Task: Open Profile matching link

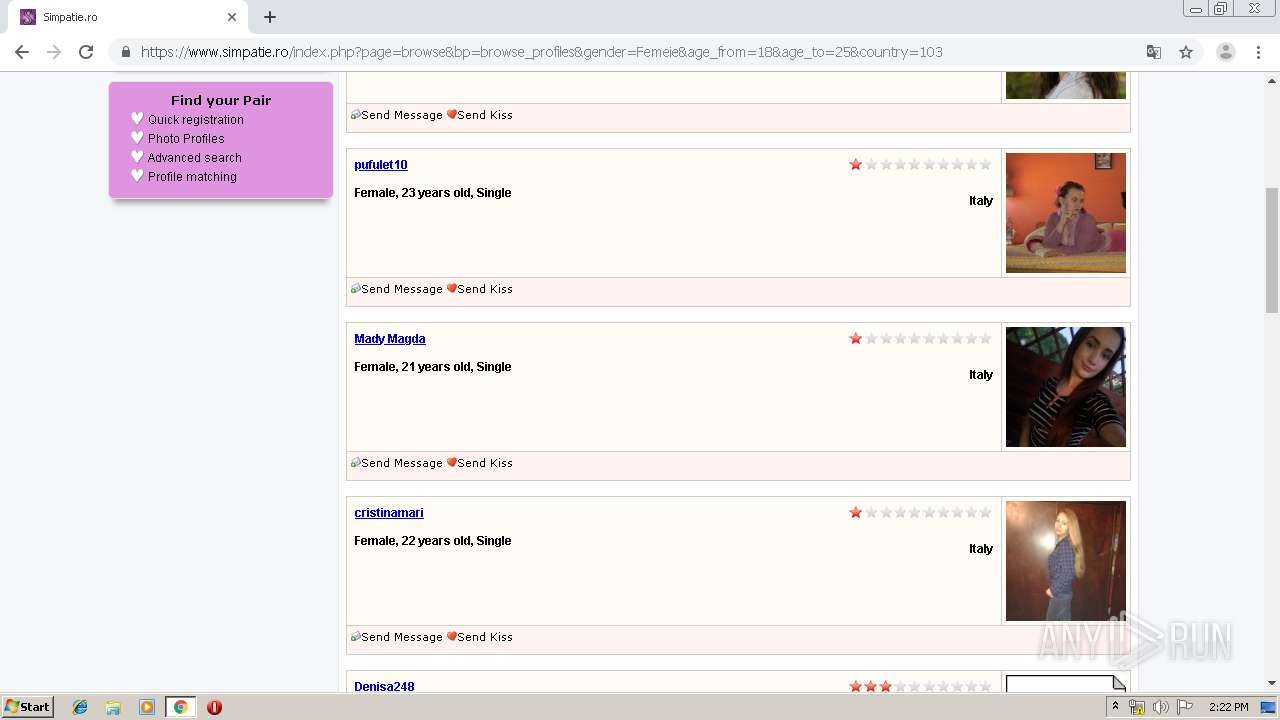Action: [x=192, y=177]
